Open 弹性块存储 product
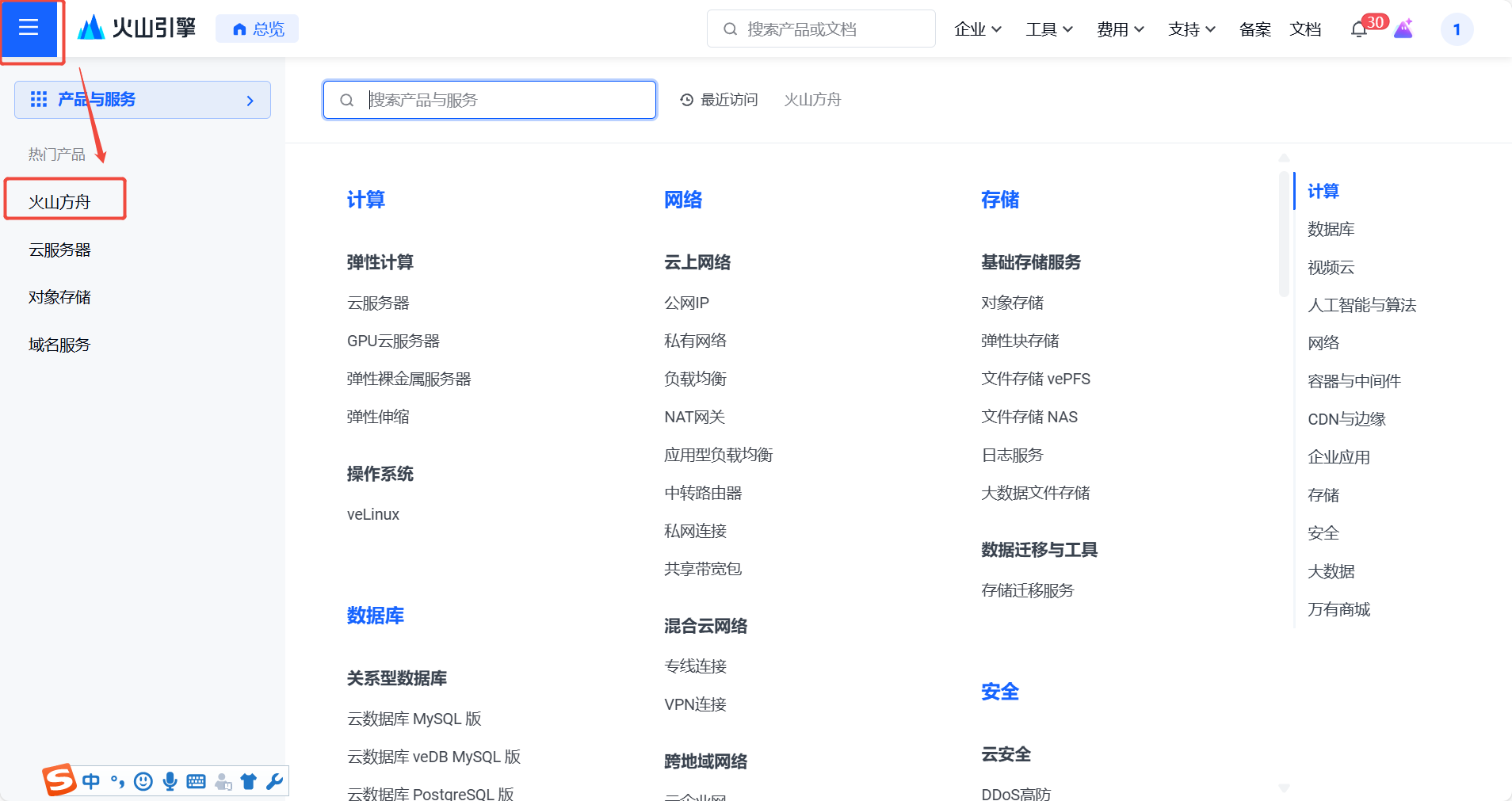The image size is (1512, 801). point(1021,341)
